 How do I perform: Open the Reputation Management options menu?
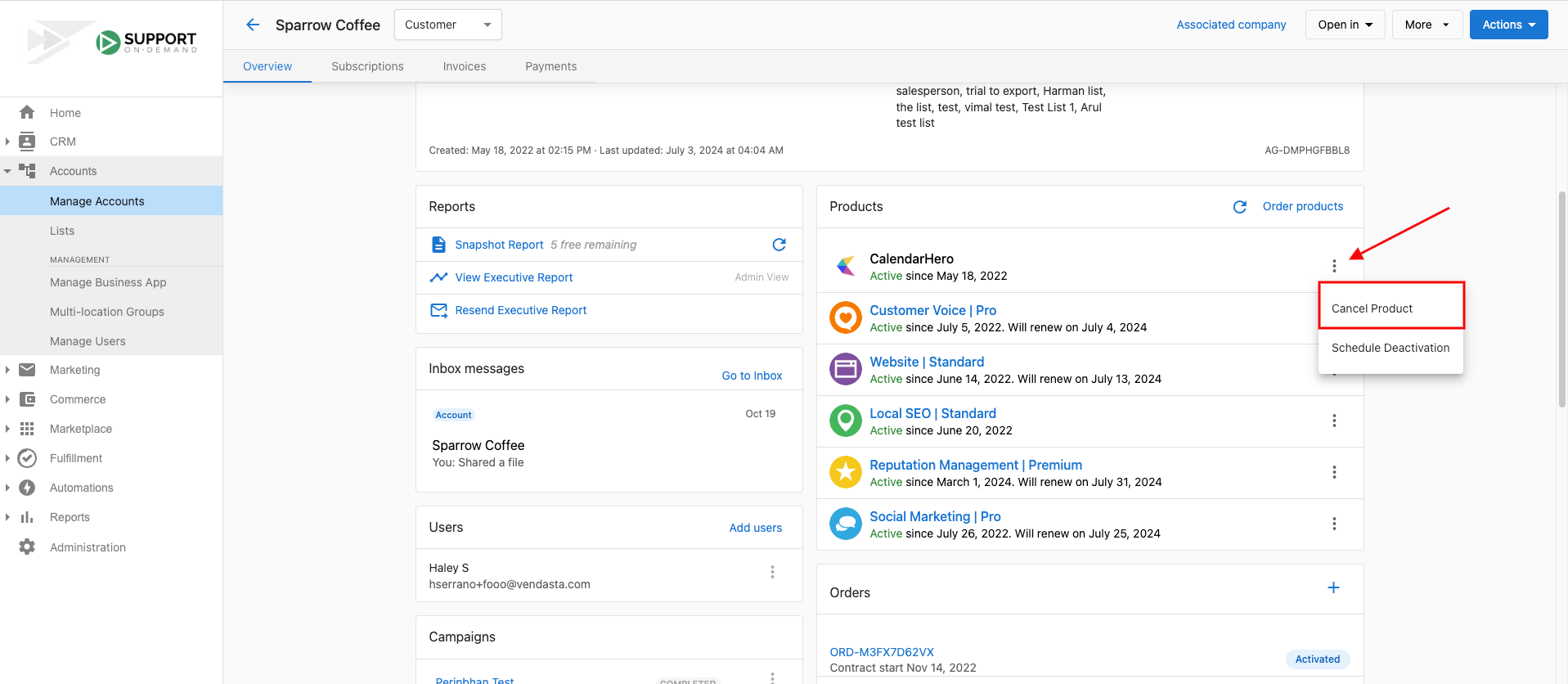coord(1334,472)
